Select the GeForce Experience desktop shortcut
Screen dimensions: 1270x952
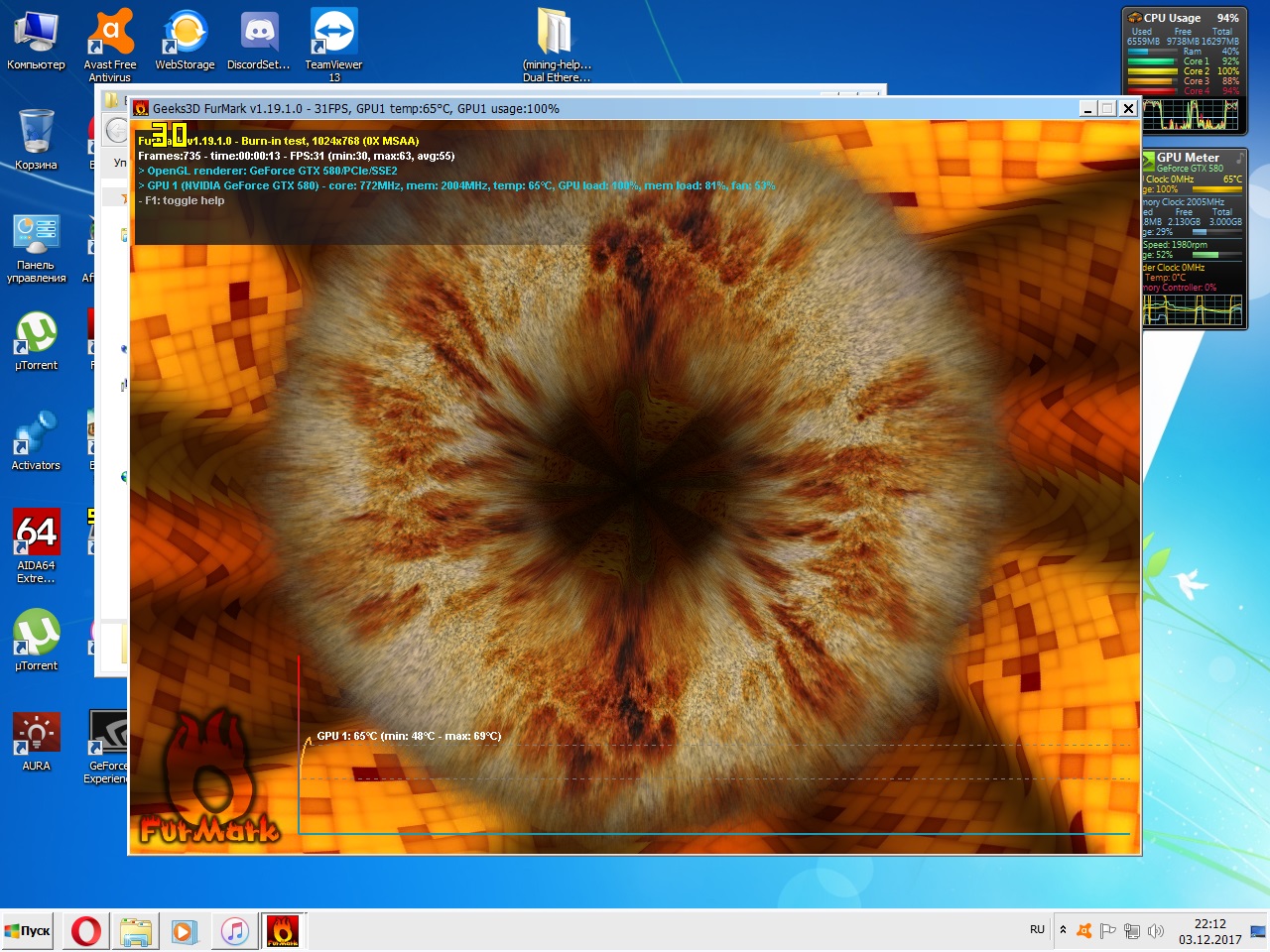[108, 748]
